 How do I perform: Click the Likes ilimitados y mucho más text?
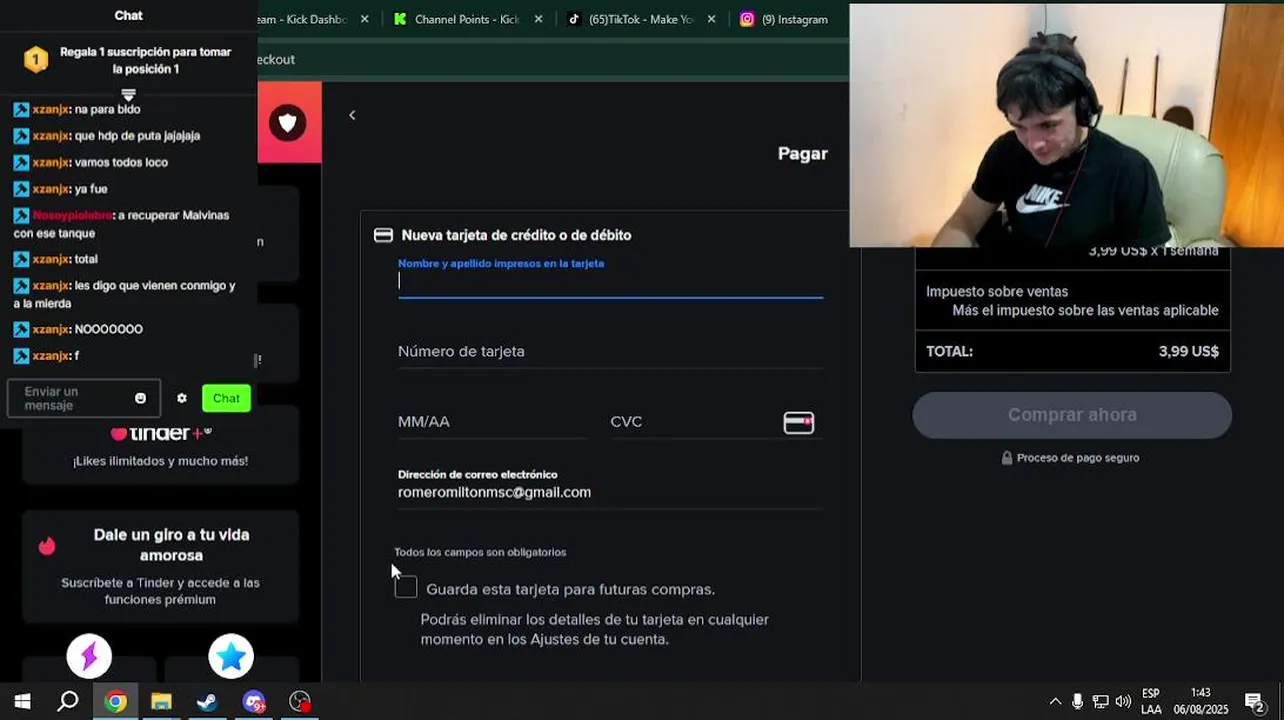(160, 461)
